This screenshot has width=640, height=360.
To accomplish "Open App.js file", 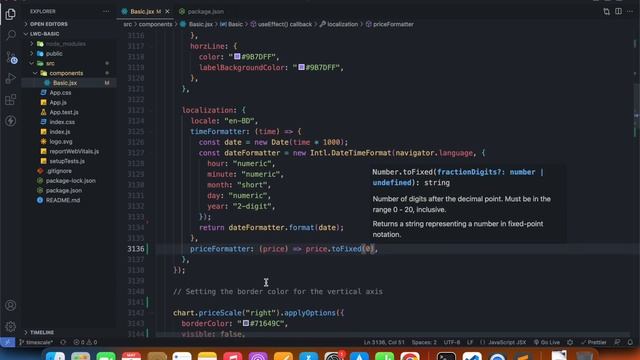I will [x=58, y=102].
